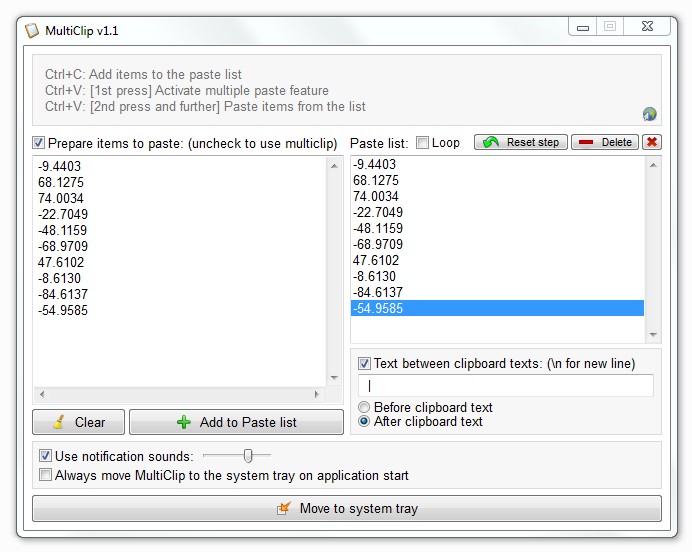Click the red X clear-list button
This screenshot has width=692, height=552.
[x=652, y=142]
